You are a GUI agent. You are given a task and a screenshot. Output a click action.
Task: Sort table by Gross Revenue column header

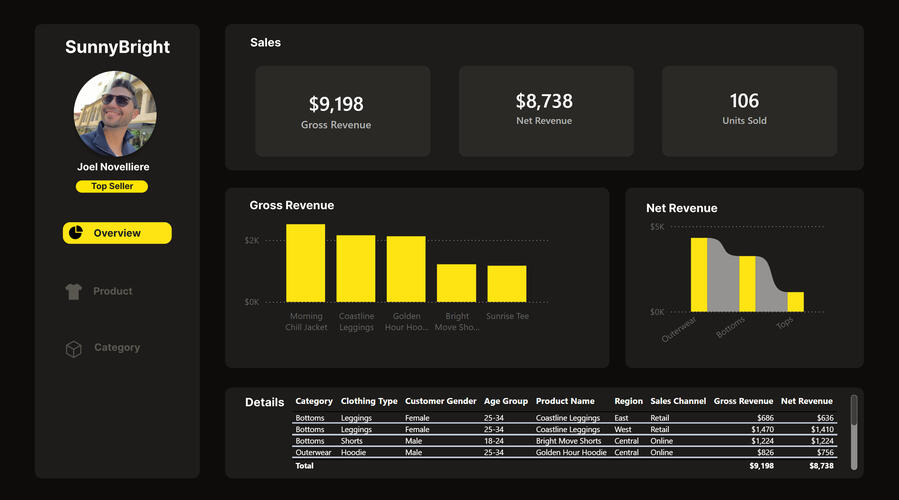[743, 401]
